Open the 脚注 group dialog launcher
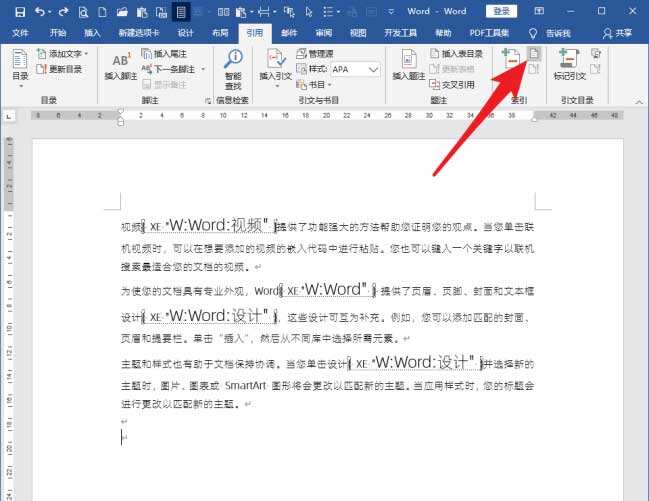Image resolution: width=649 pixels, height=501 pixels. pyautogui.click(x=208, y=101)
